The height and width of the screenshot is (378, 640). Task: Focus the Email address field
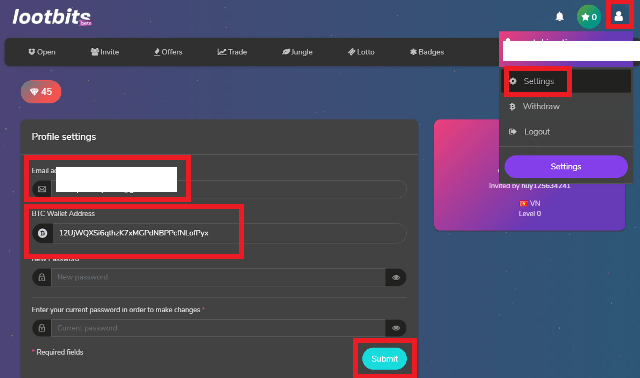[x=229, y=189]
